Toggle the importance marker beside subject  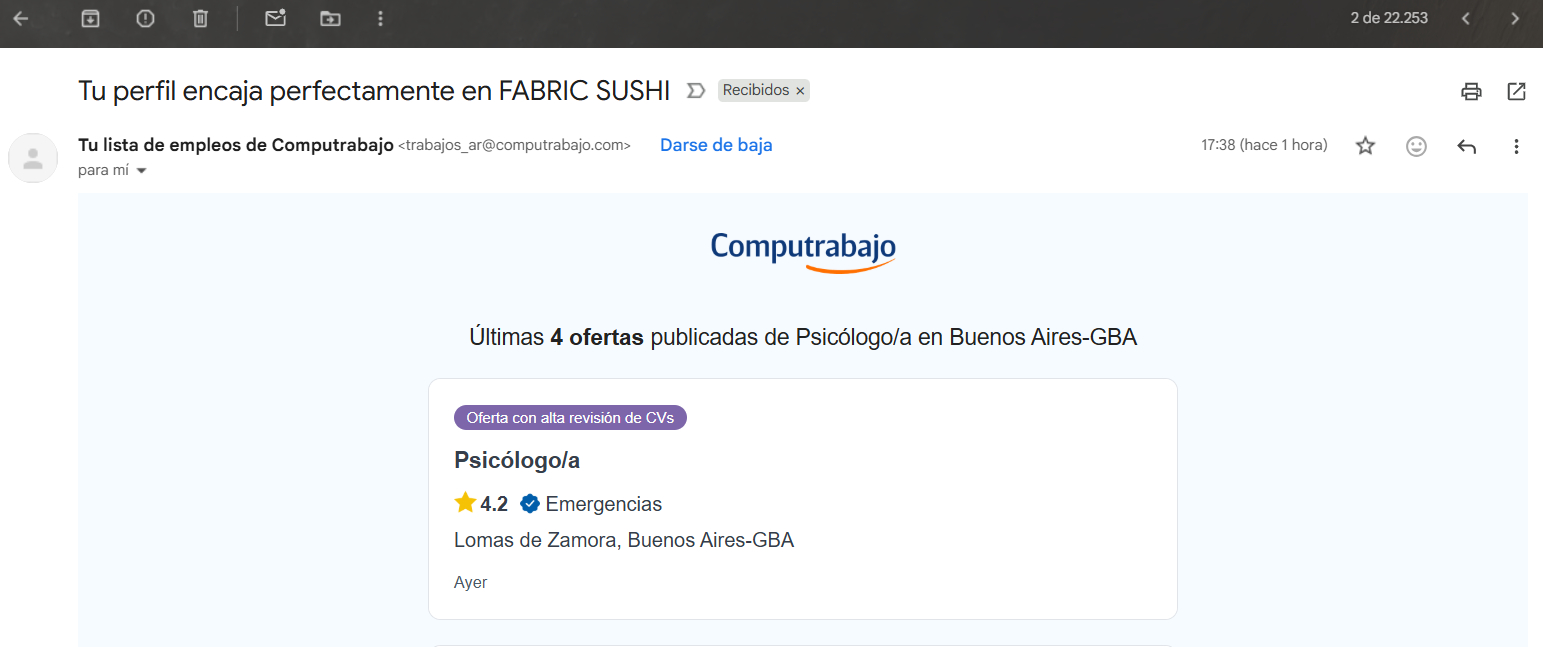click(x=695, y=91)
